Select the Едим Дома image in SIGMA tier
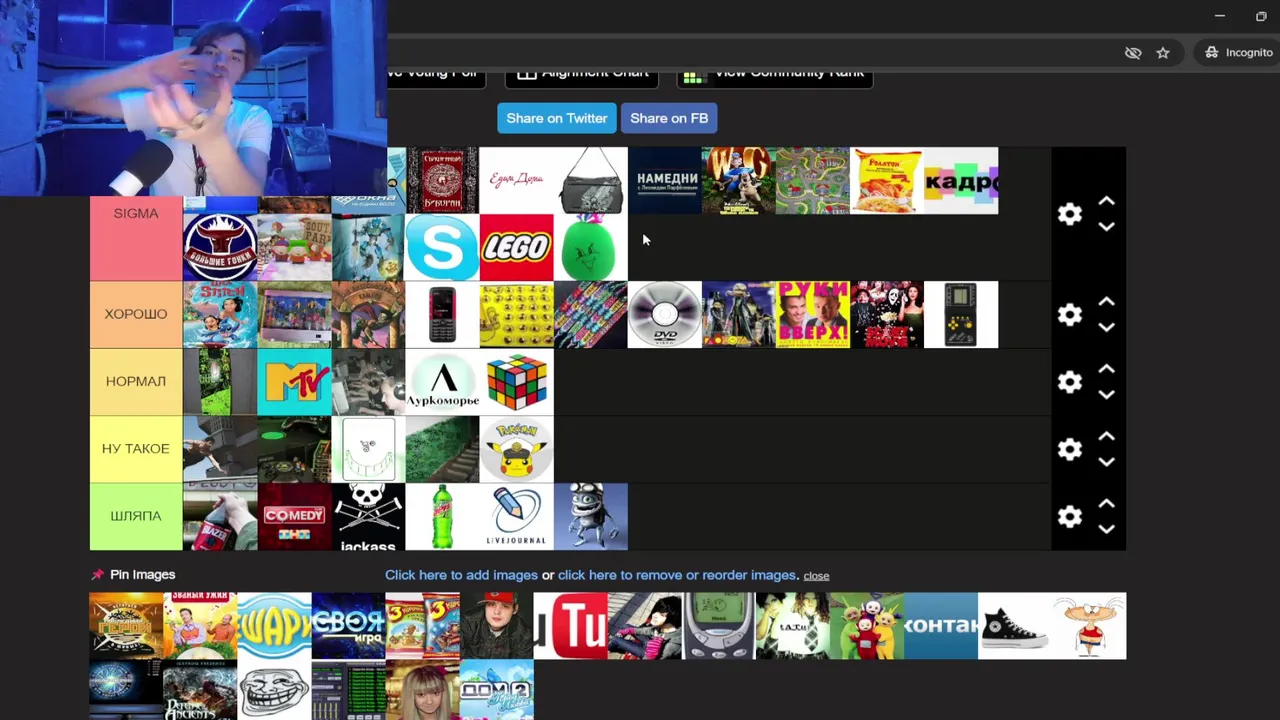1280x720 pixels. pos(516,181)
